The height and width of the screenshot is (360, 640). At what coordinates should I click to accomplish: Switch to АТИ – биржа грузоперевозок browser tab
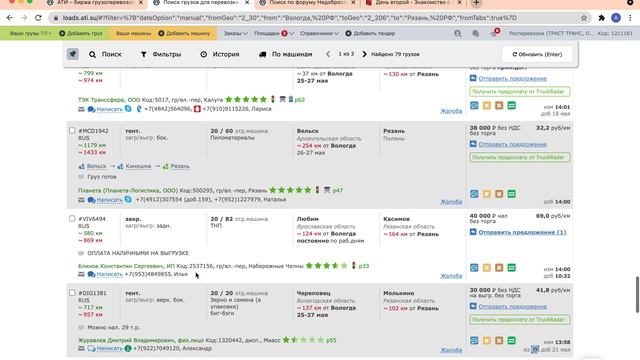[96, 3]
